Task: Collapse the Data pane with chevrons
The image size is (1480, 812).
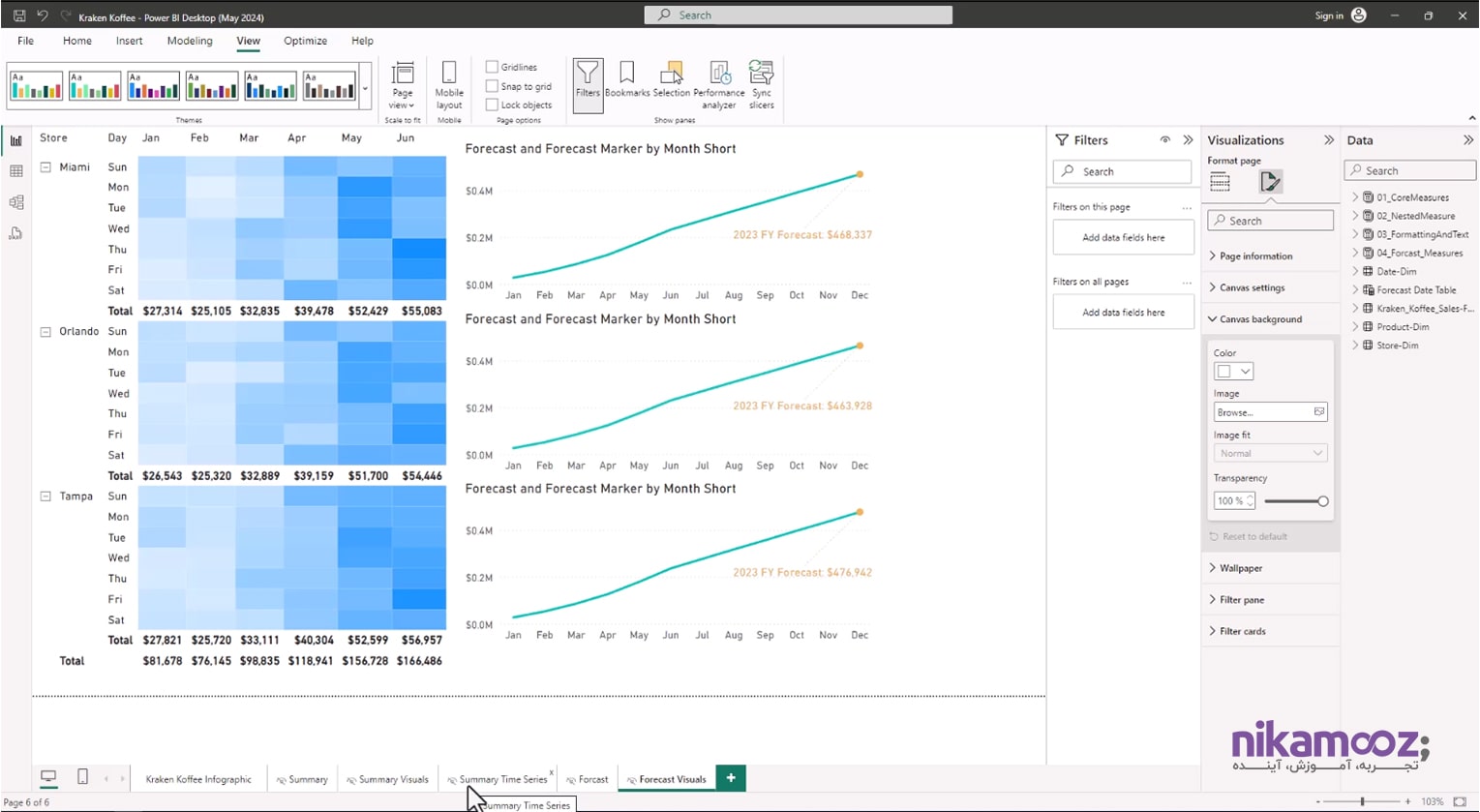Action: click(x=1468, y=140)
